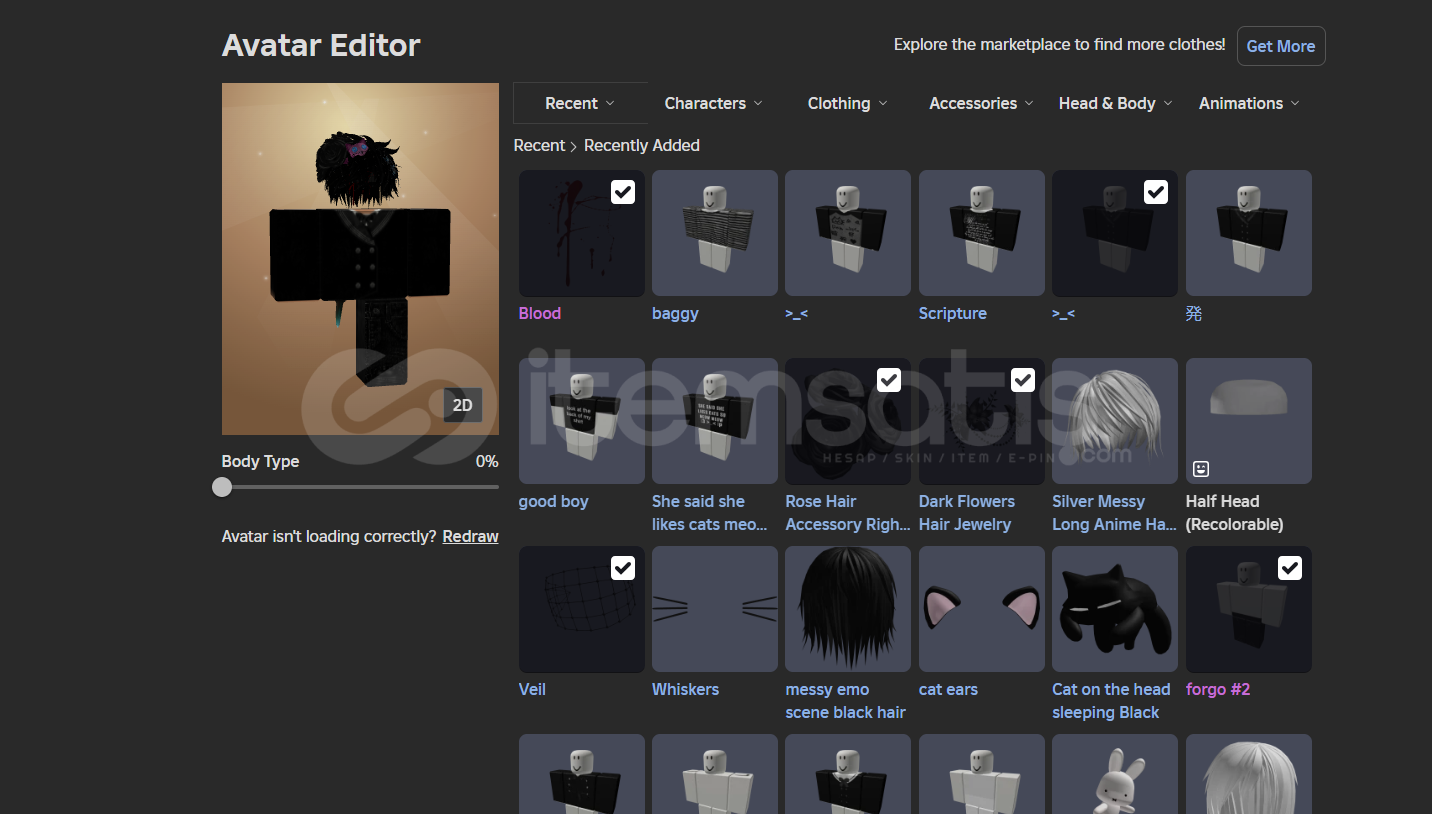
Task: Select the 発 shirt thumbnail
Action: (x=1249, y=233)
